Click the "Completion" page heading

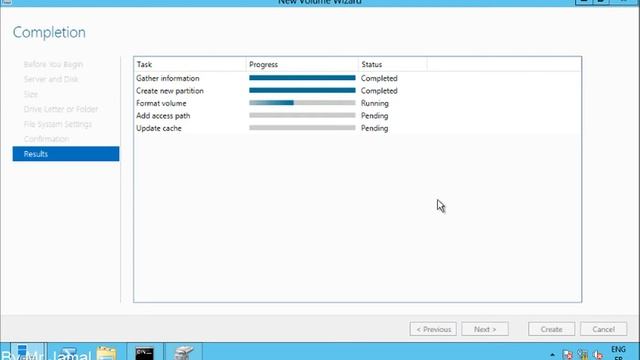49,32
